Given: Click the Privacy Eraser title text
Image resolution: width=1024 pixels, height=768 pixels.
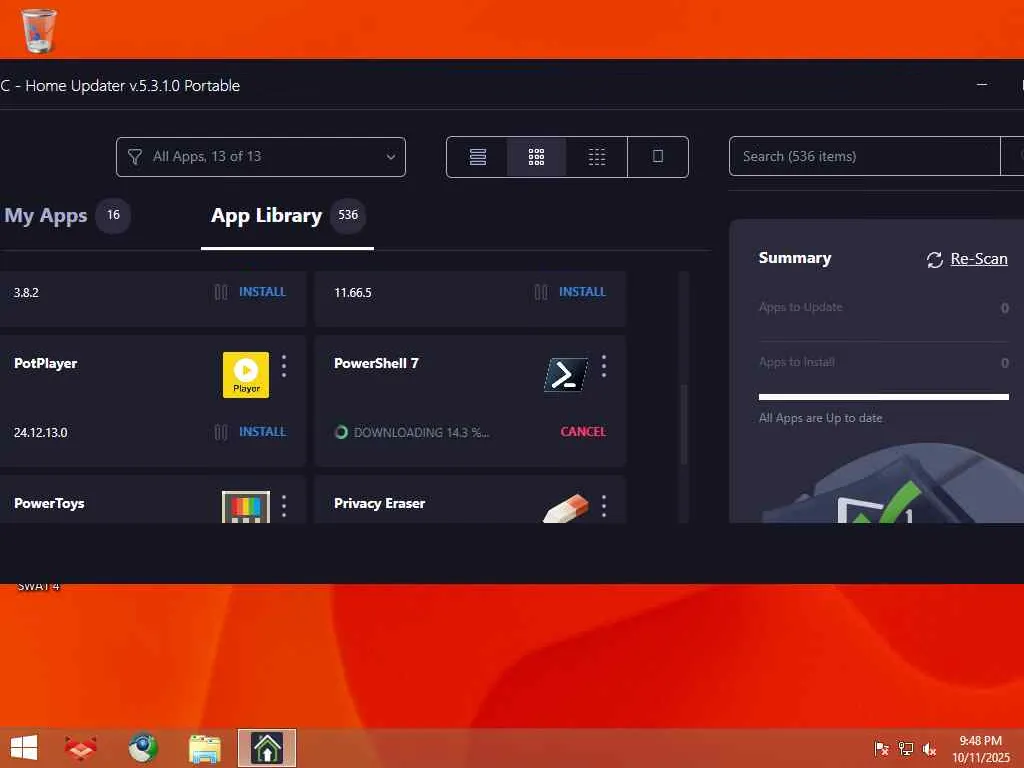Looking at the screenshot, I should coord(379,504).
